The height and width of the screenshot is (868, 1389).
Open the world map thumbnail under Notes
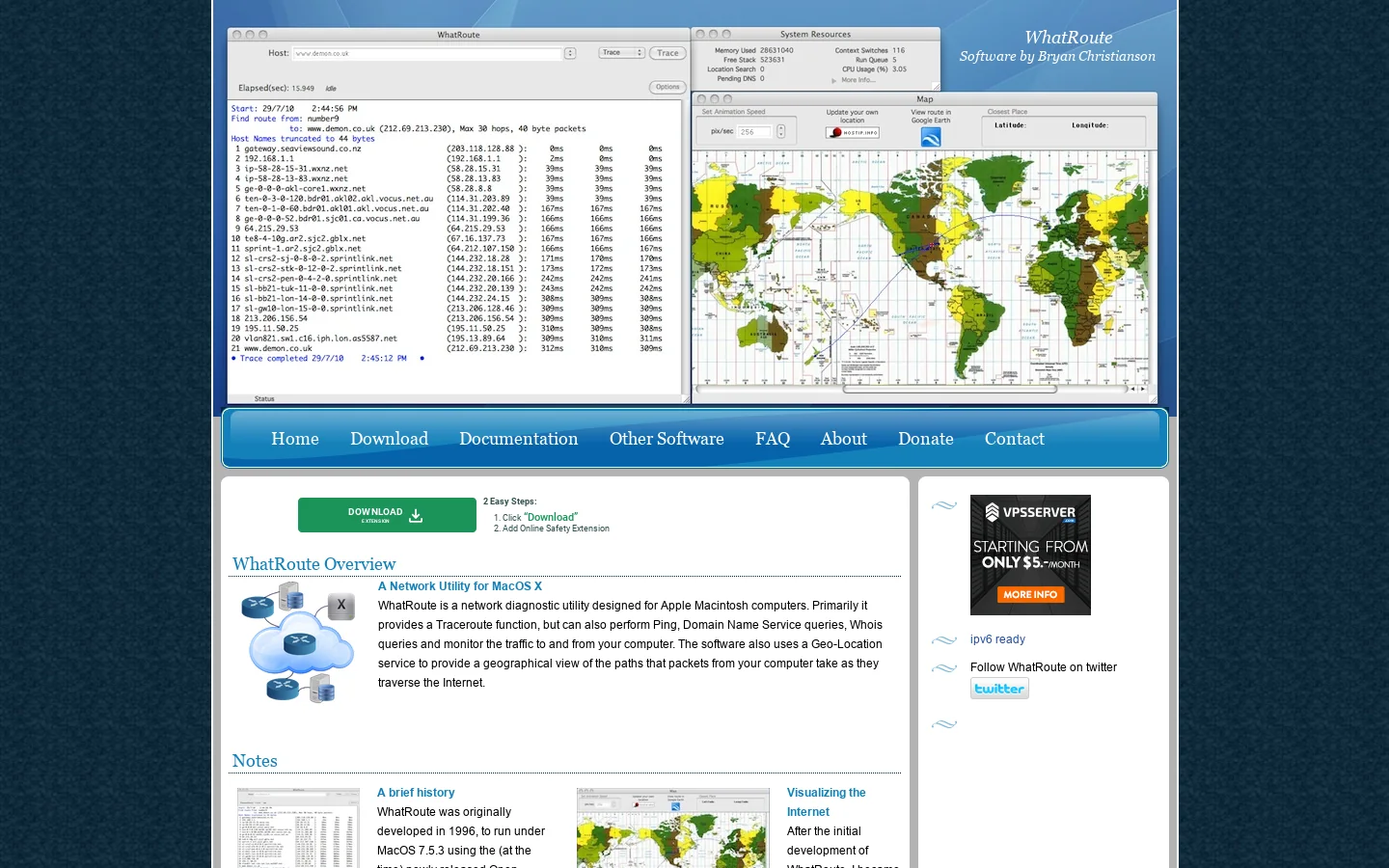tap(673, 827)
